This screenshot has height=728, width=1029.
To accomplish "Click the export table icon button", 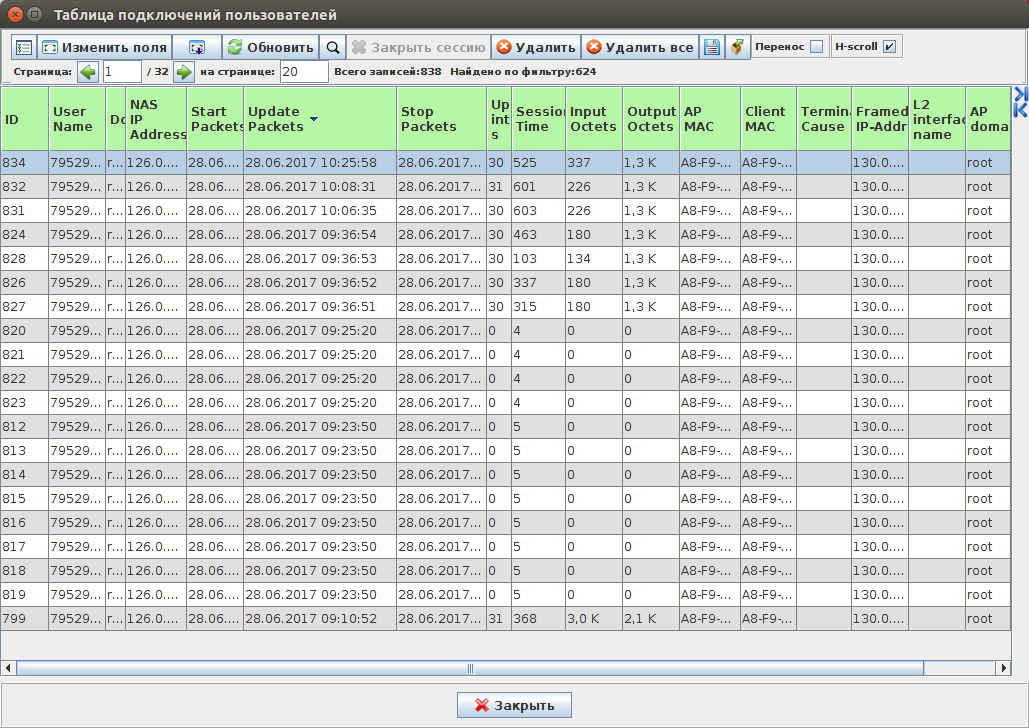I will click(x=196, y=47).
